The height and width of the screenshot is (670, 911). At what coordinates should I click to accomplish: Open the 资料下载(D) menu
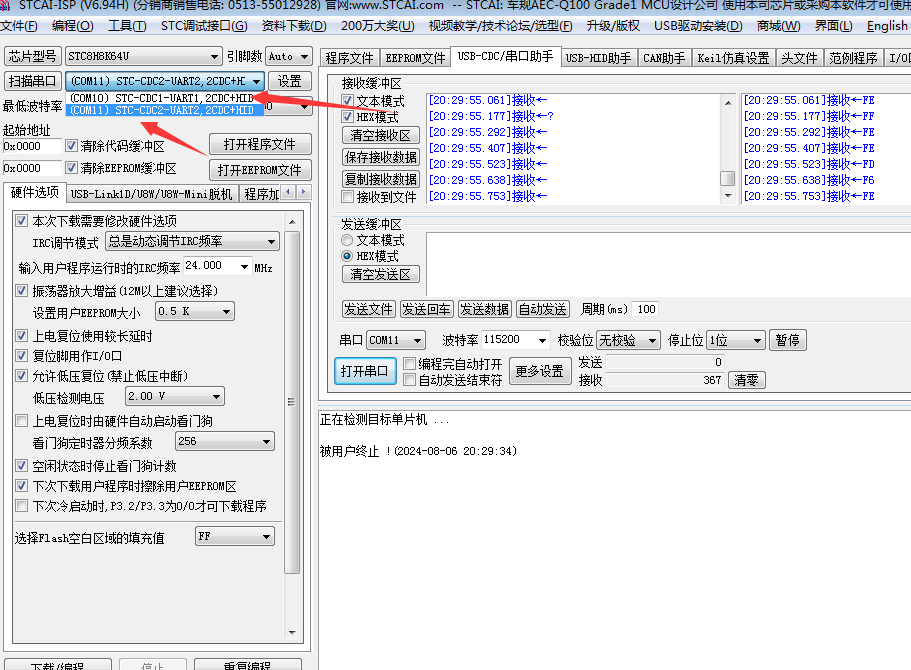294,26
